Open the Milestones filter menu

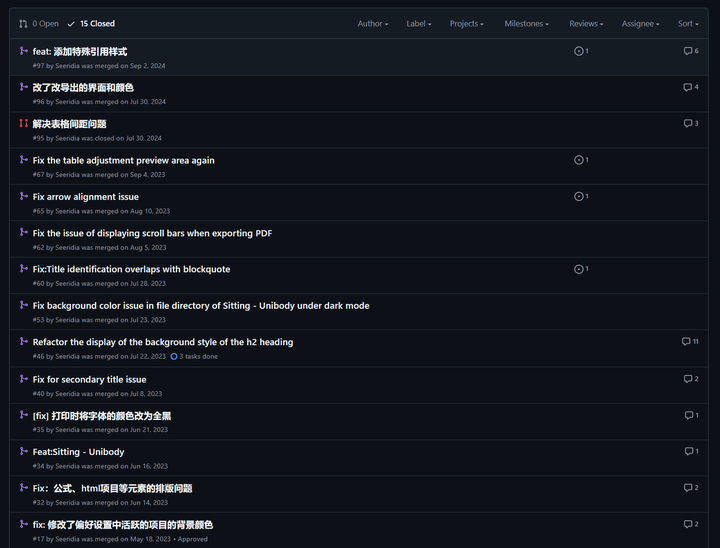526,23
